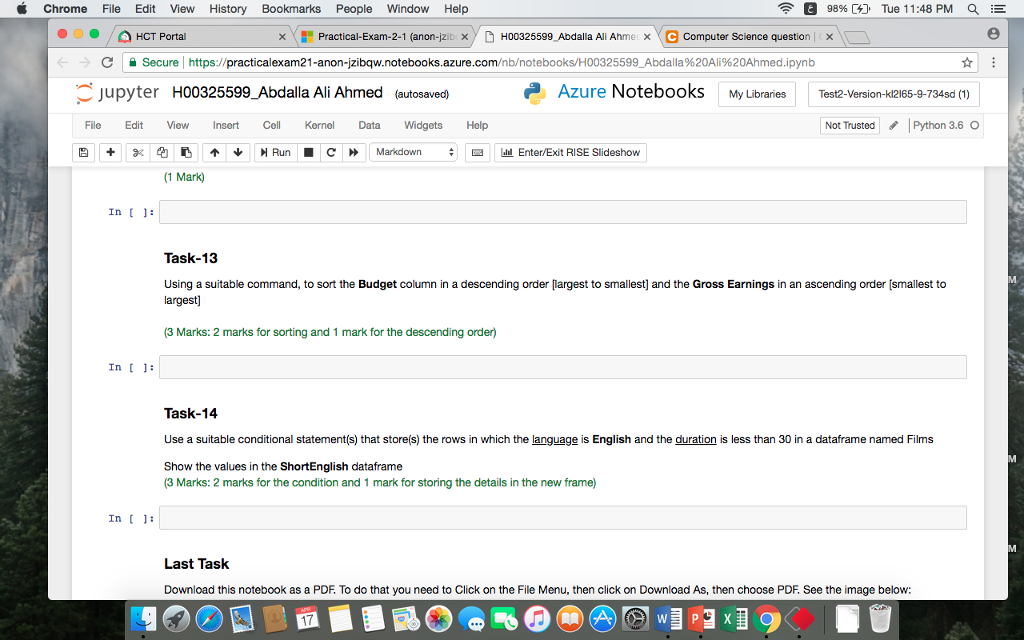Open the Kernel menu
Image resolution: width=1024 pixels, height=640 pixels.
[x=319, y=125]
